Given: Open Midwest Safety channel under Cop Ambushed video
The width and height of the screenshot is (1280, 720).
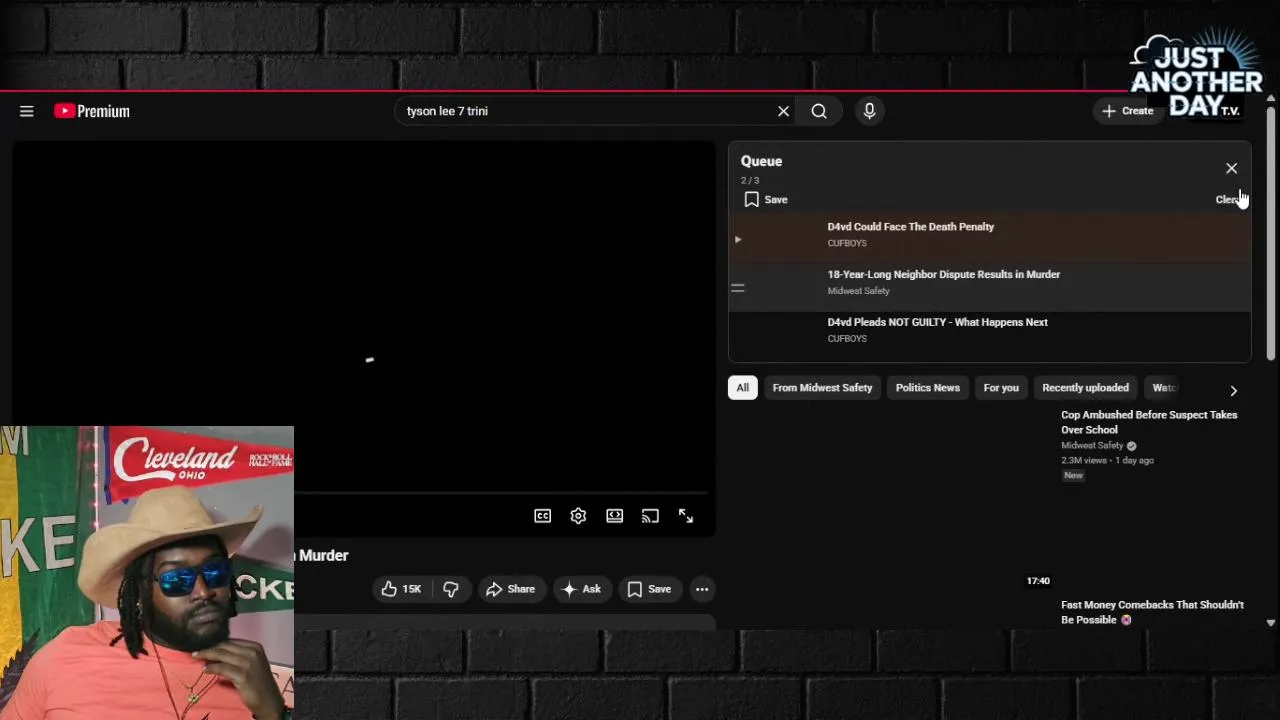Looking at the screenshot, I should 1092,446.
